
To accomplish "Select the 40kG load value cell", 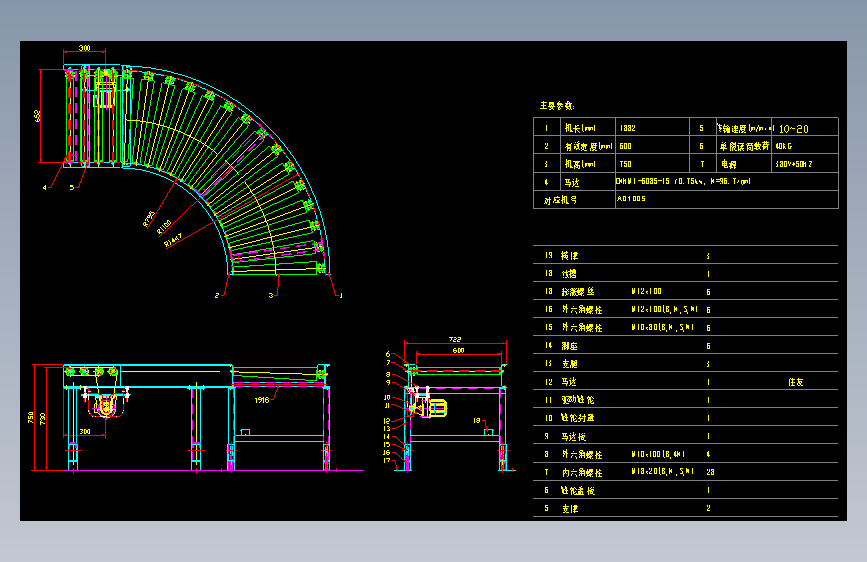I will tap(784, 146).
